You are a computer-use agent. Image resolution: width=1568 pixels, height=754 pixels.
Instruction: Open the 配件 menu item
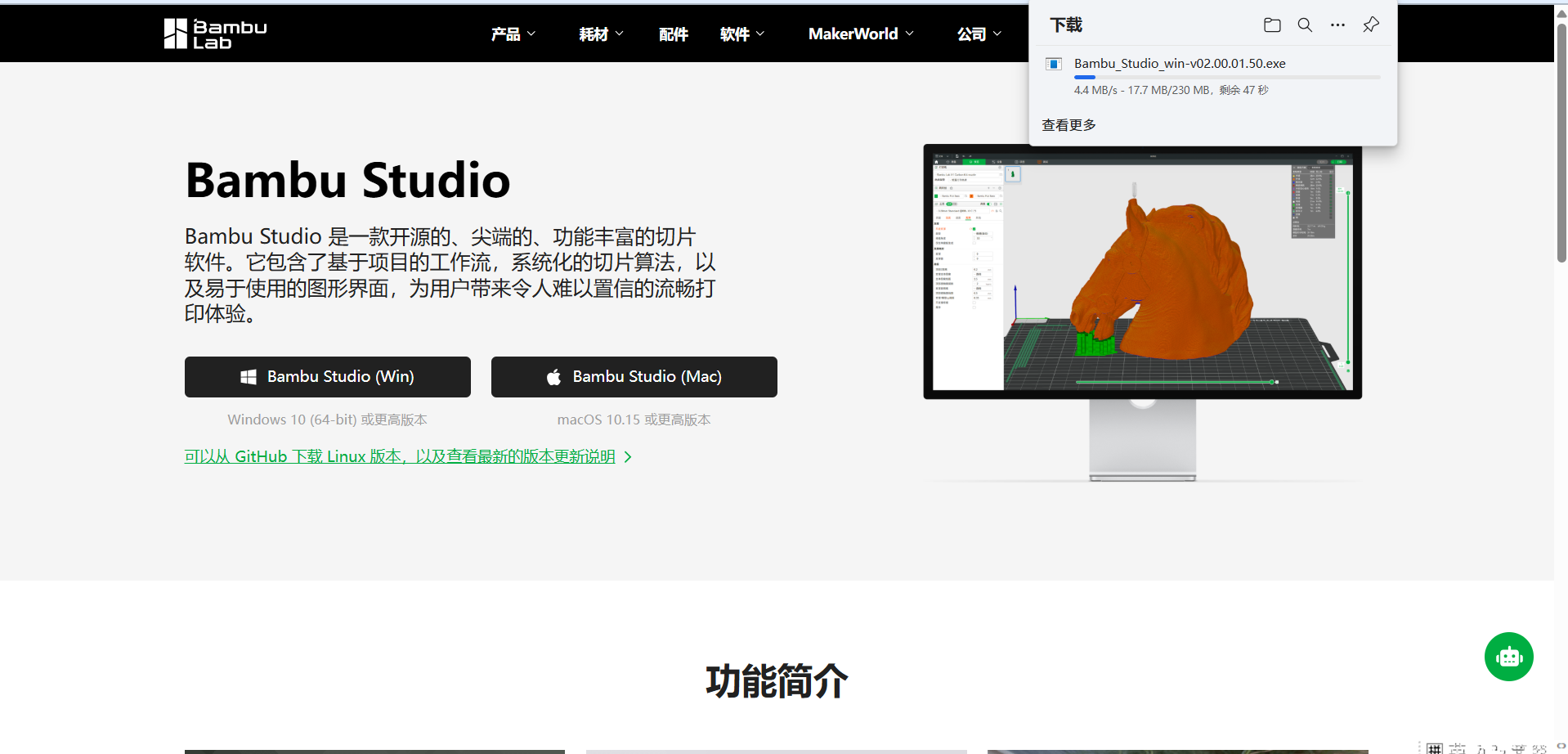[x=674, y=34]
